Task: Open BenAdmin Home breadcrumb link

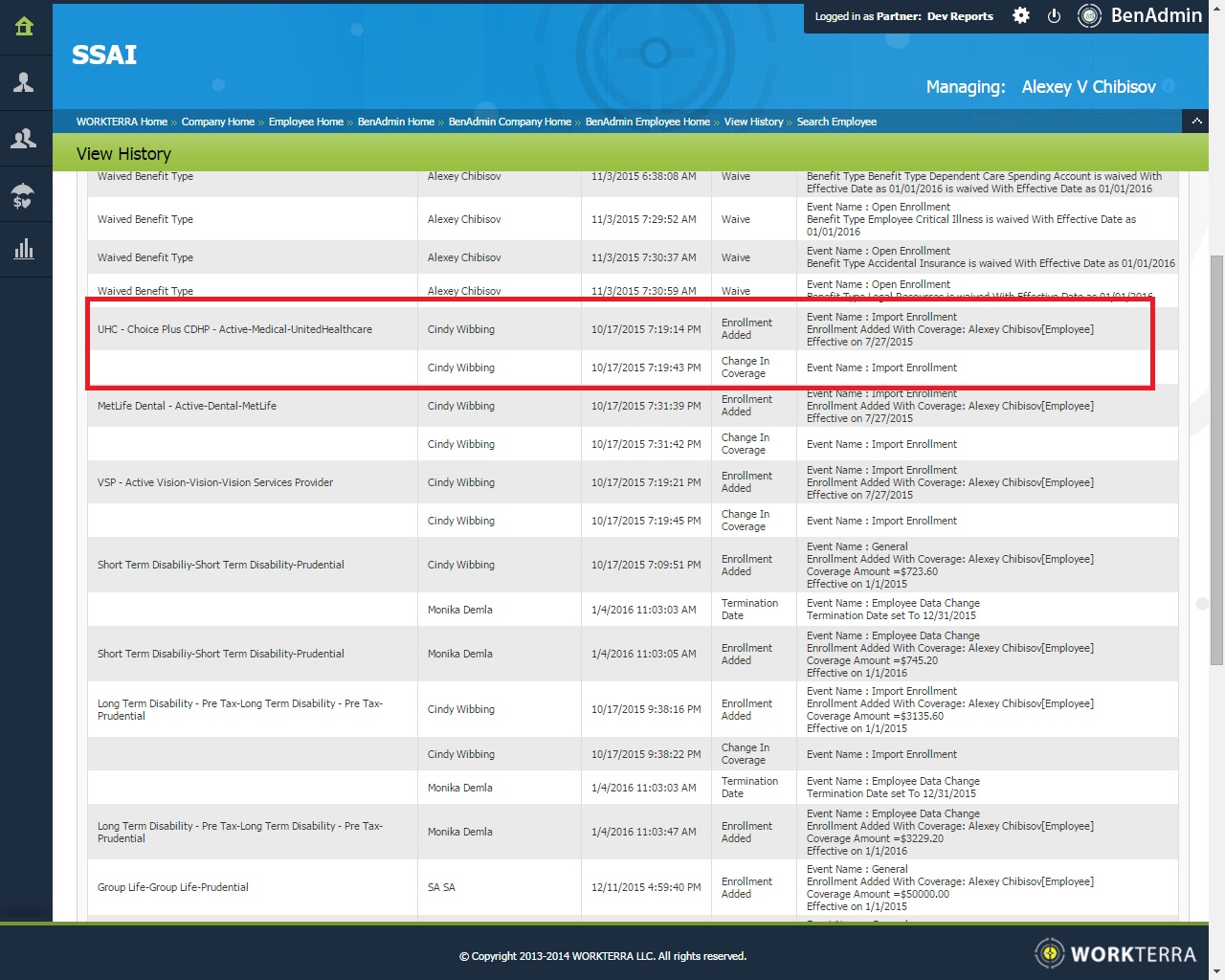Action: (x=395, y=122)
